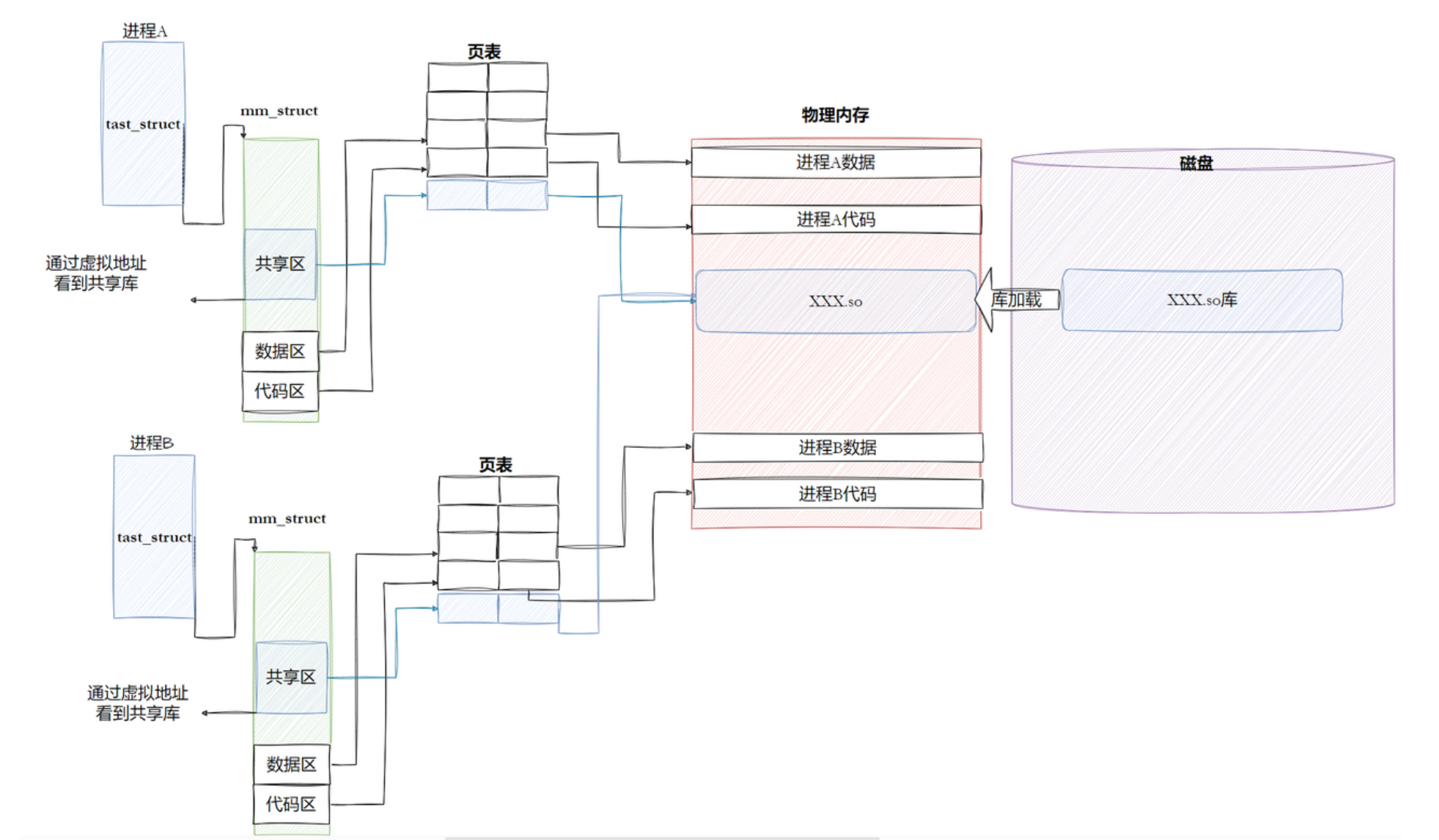This screenshot has width=1439, height=840.
Task: Click process A's 代码区 box
Action: pos(280,391)
